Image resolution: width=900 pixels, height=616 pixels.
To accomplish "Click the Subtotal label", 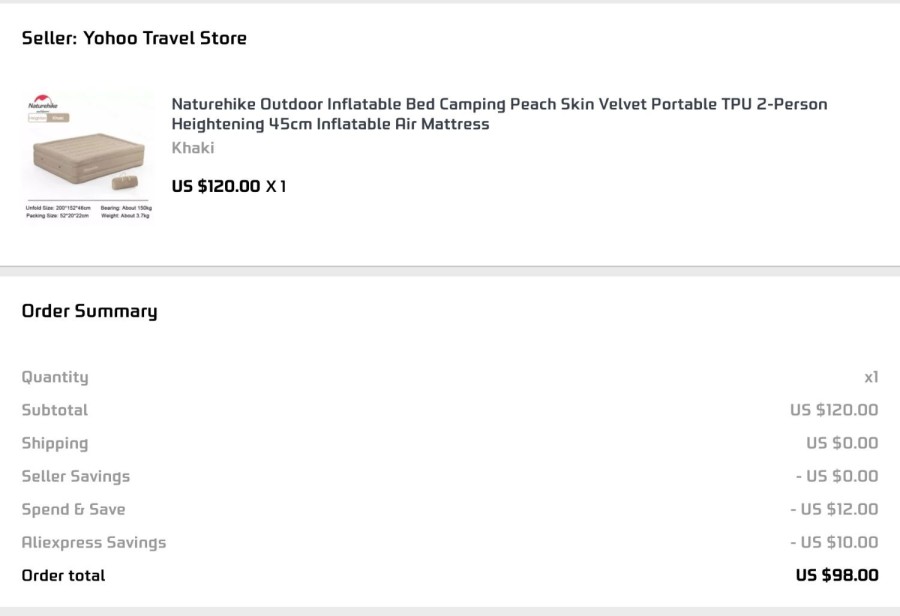I will pos(55,410).
